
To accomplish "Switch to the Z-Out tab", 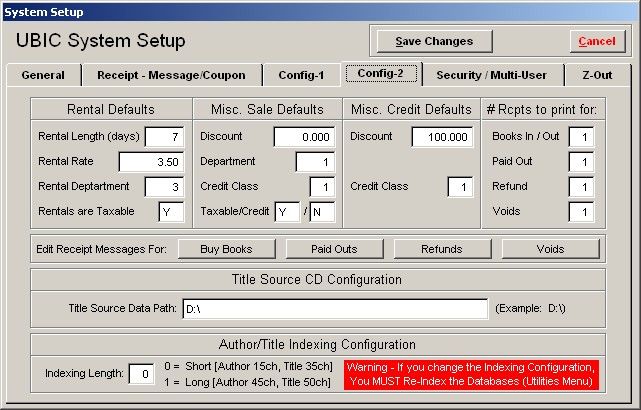I will (x=598, y=75).
